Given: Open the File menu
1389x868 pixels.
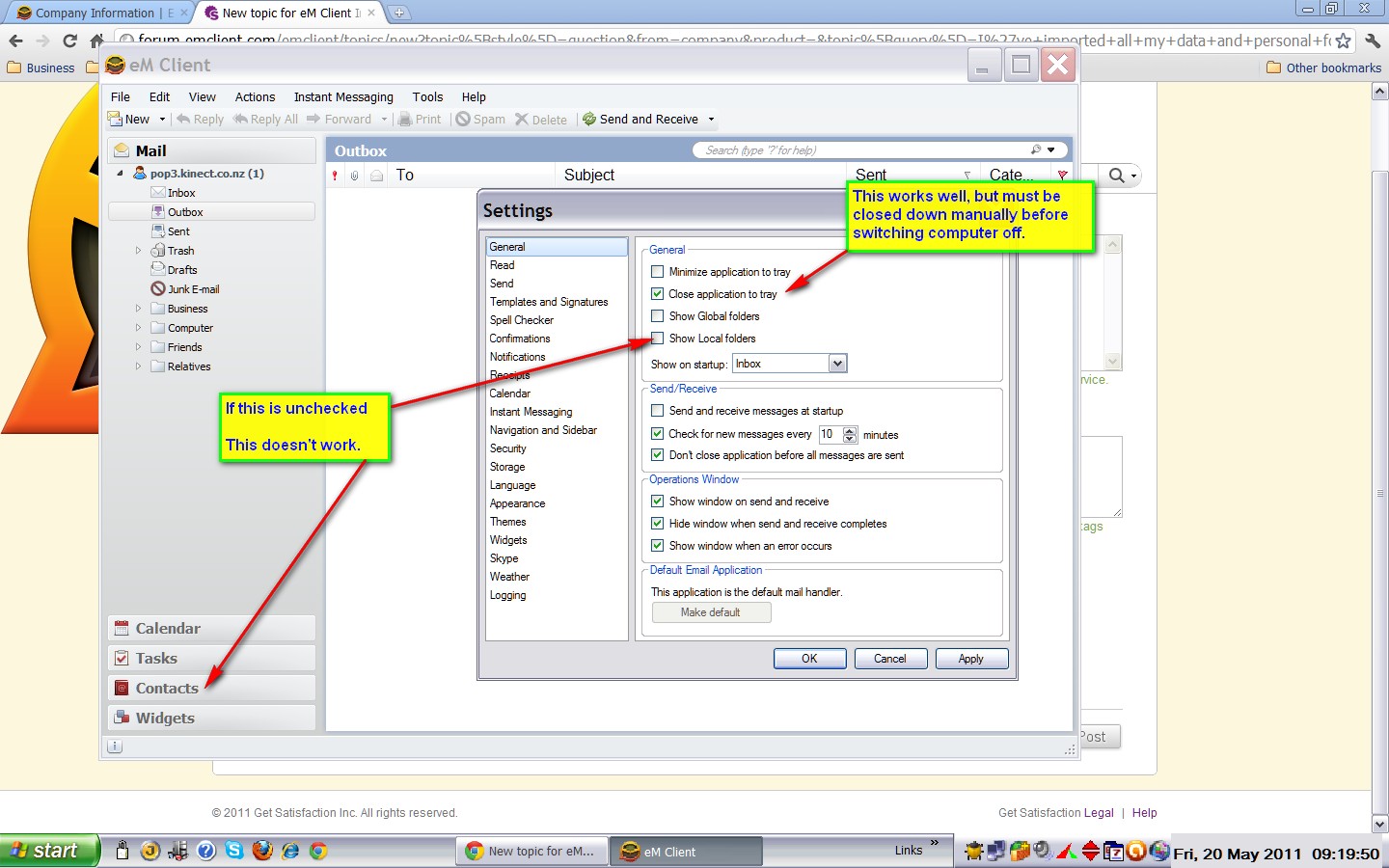Looking at the screenshot, I should [x=121, y=97].
